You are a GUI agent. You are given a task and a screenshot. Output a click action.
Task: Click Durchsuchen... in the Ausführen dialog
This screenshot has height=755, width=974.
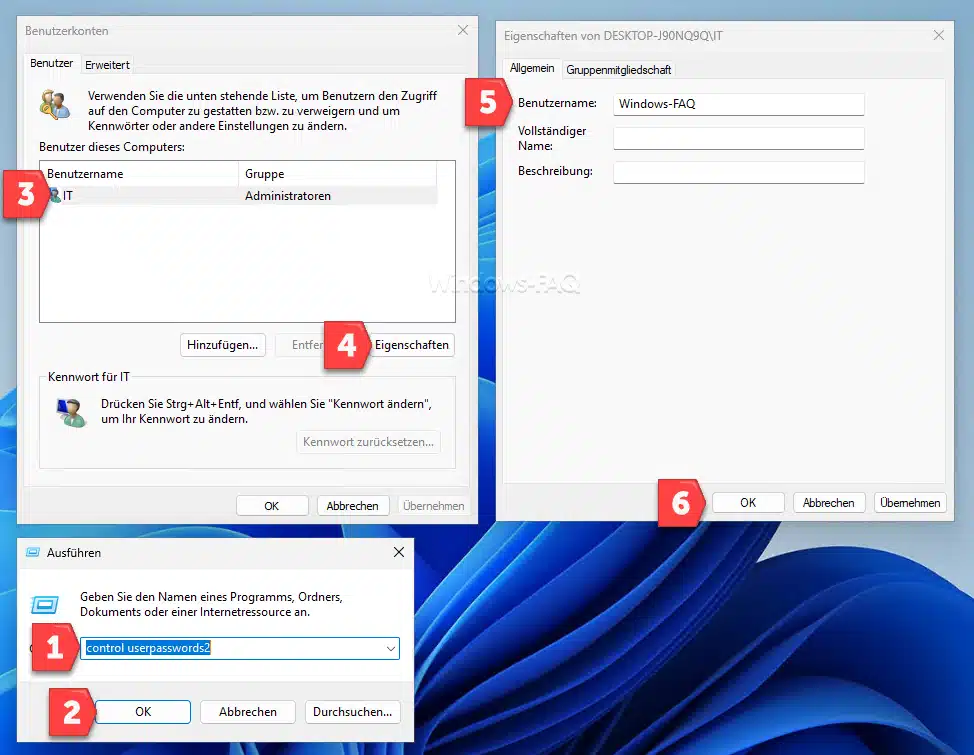pos(352,712)
